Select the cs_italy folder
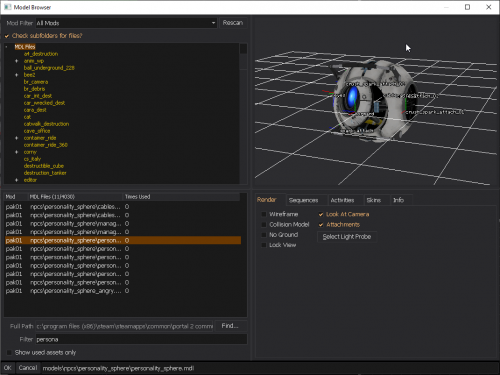The width and height of the screenshot is (500, 375). [x=32, y=159]
